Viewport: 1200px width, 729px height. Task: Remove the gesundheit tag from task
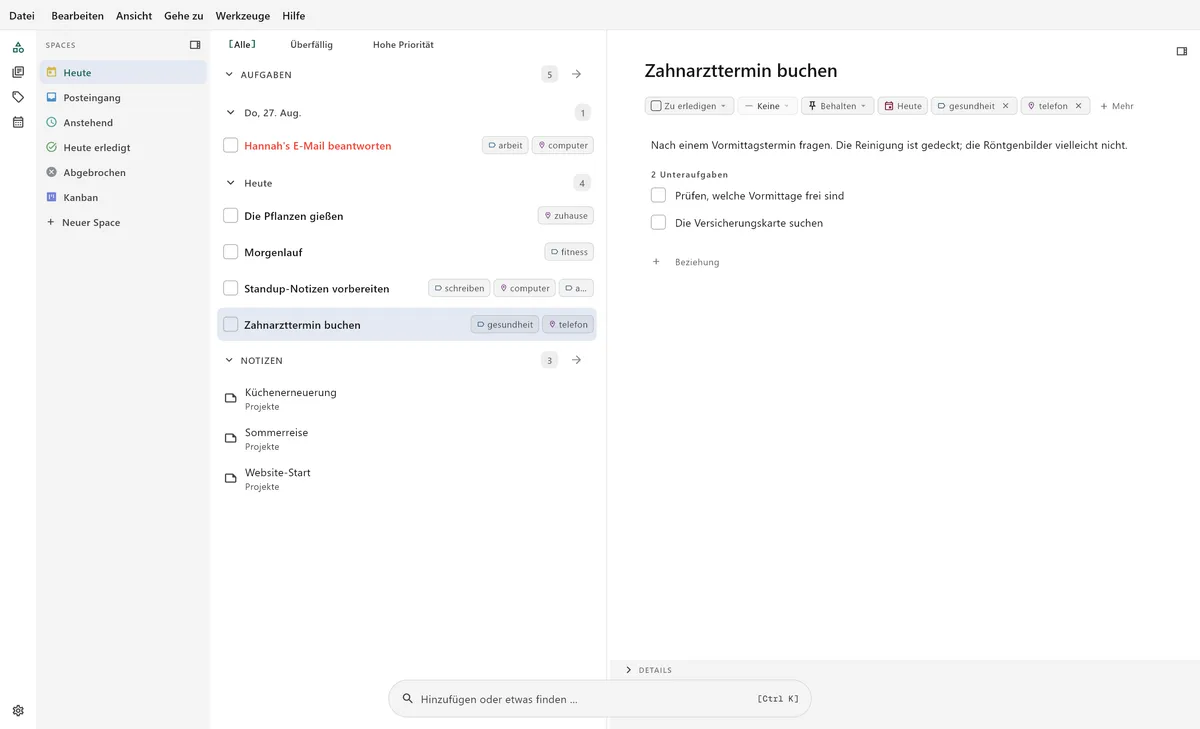pyautogui.click(x=1005, y=106)
